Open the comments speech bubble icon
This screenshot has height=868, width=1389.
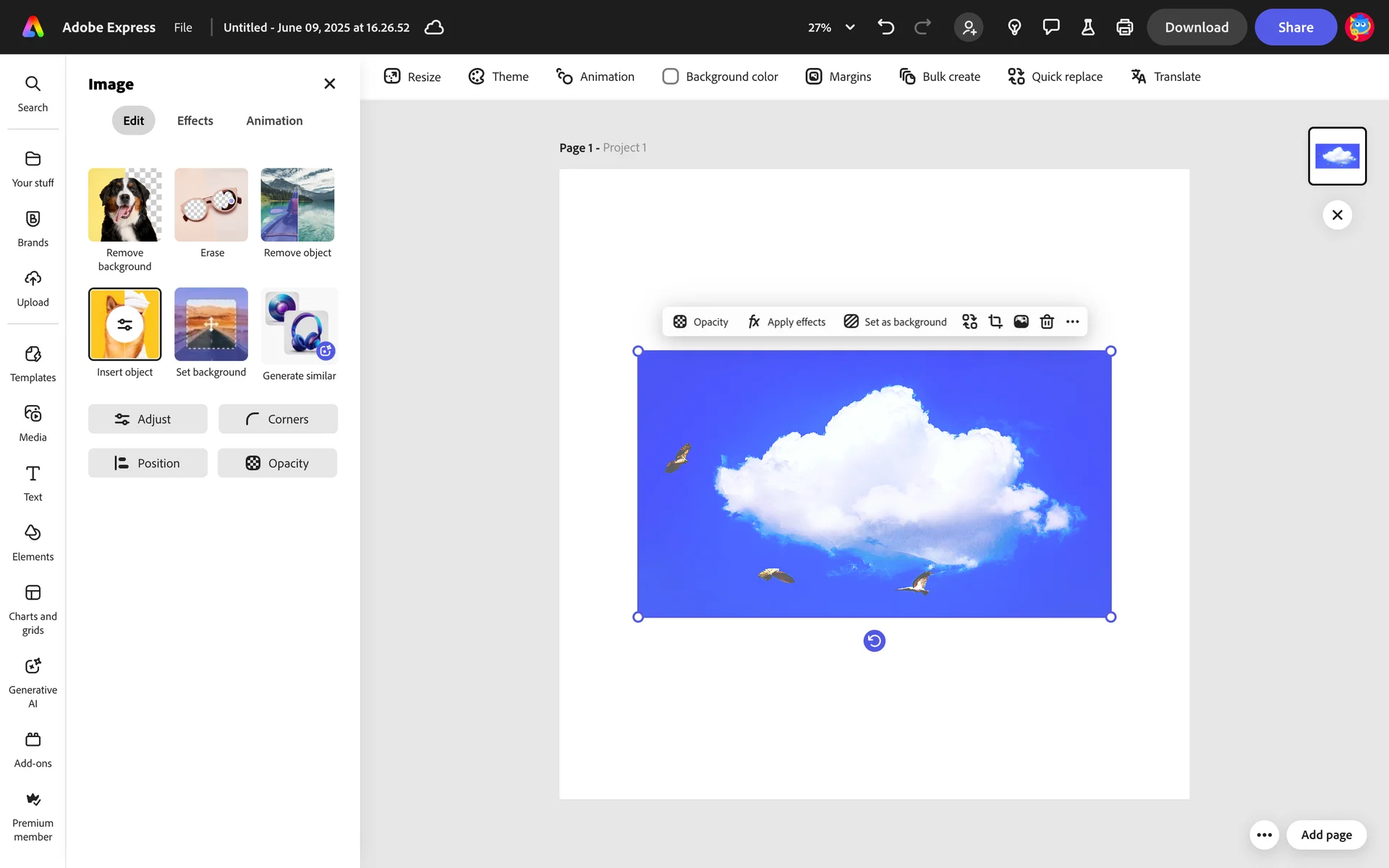(1050, 27)
